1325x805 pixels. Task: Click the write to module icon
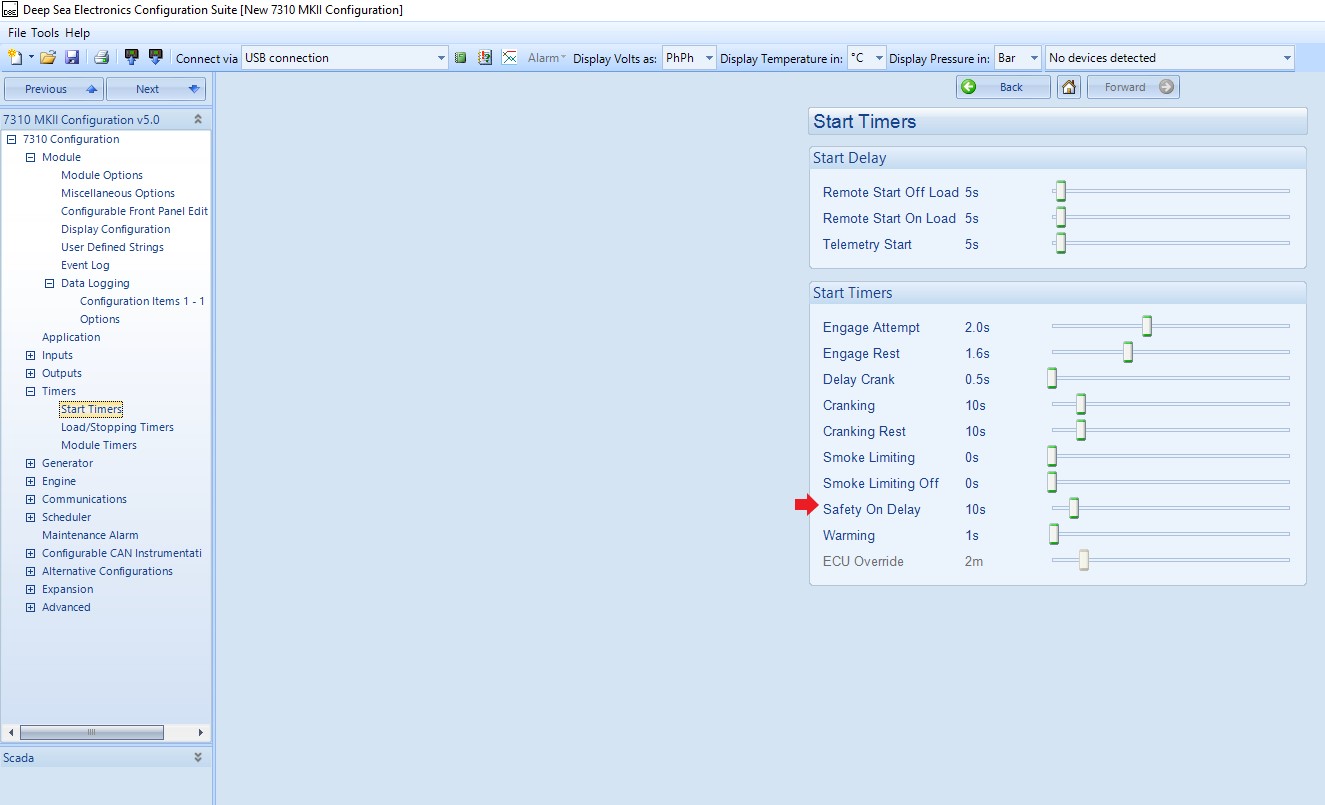click(155, 58)
